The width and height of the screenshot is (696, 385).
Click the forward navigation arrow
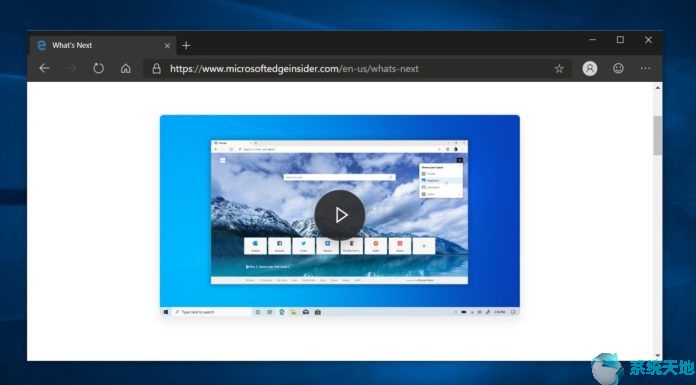tap(71, 68)
